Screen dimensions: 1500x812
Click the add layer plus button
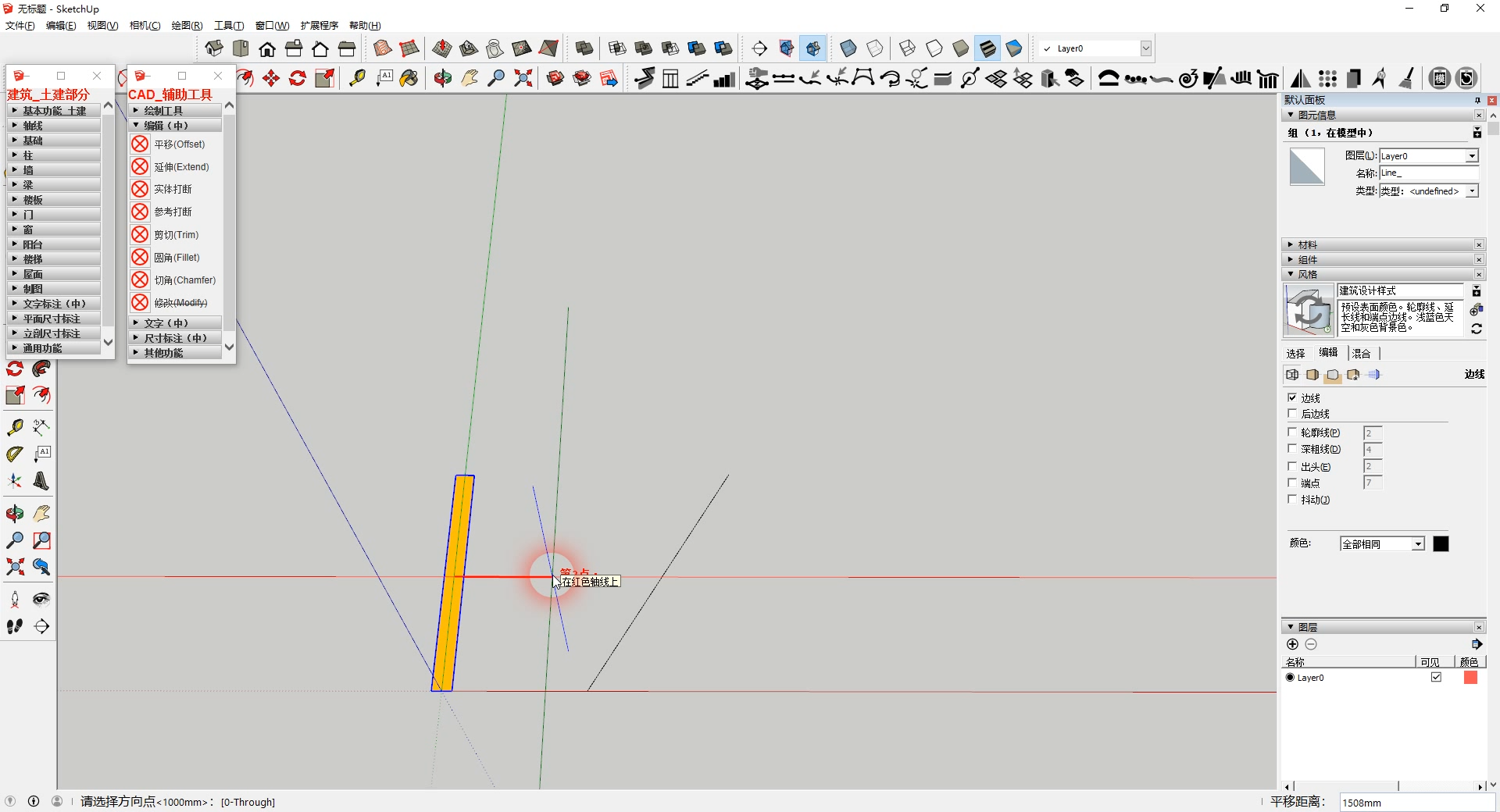(x=1292, y=644)
